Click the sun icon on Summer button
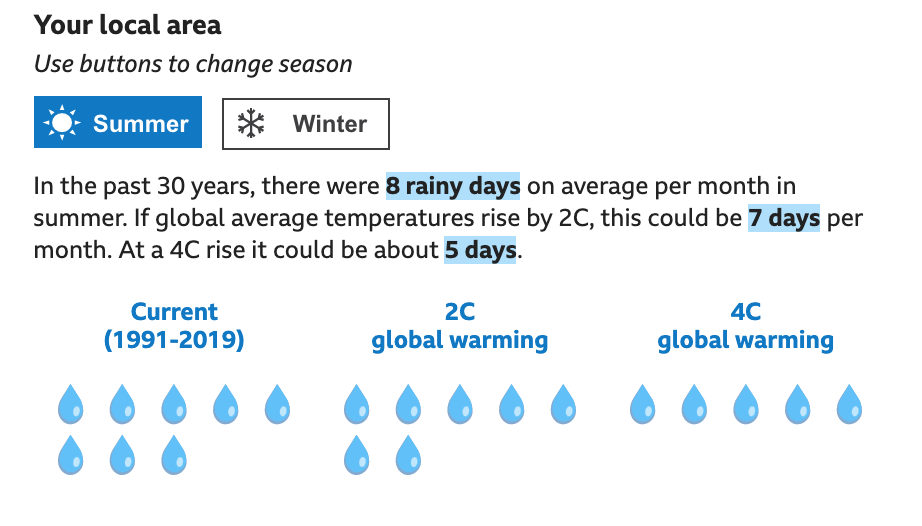This screenshot has height=526, width=922. [x=62, y=124]
